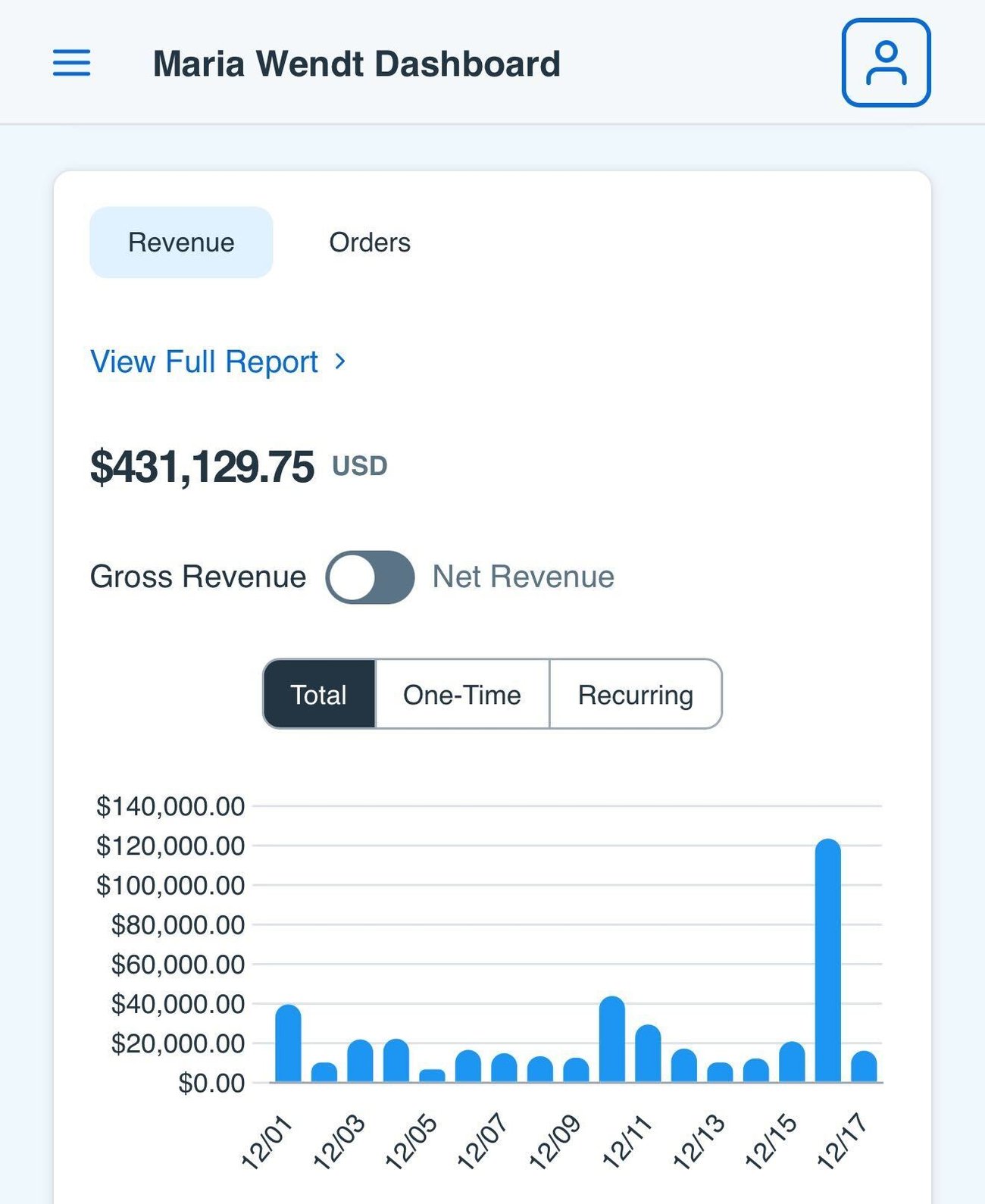
Task: Click the smallest bar on 12/05
Action: coord(432,1076)
